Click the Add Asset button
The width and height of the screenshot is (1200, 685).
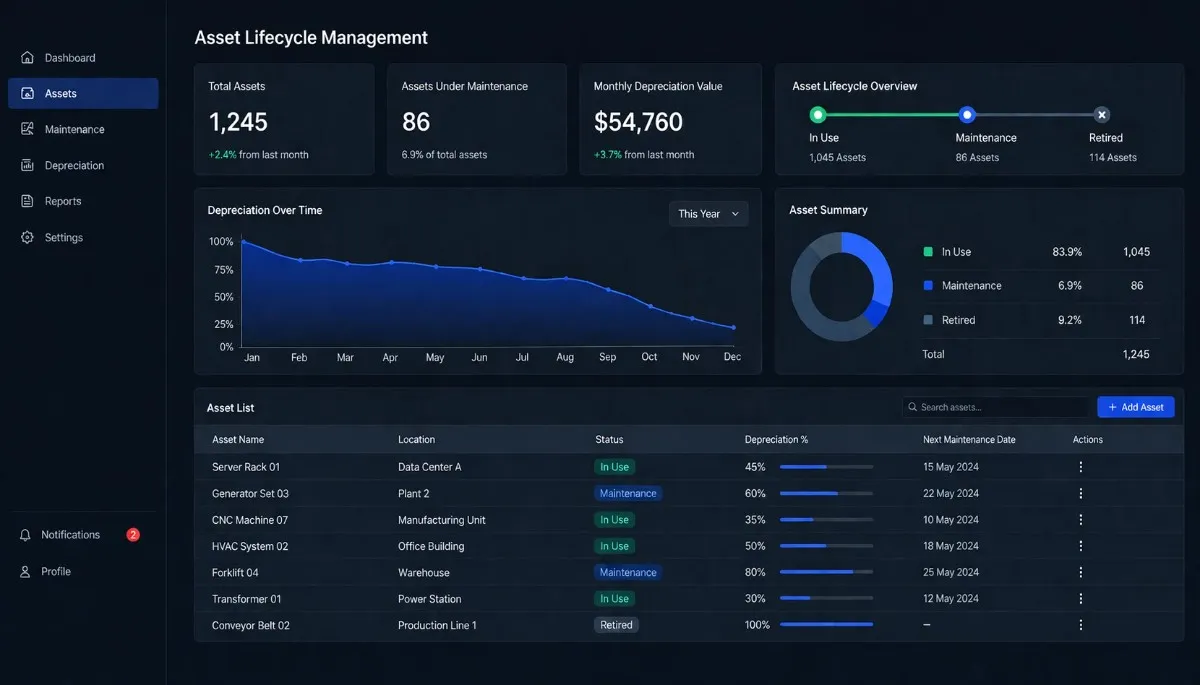(x=1136, y=408)
